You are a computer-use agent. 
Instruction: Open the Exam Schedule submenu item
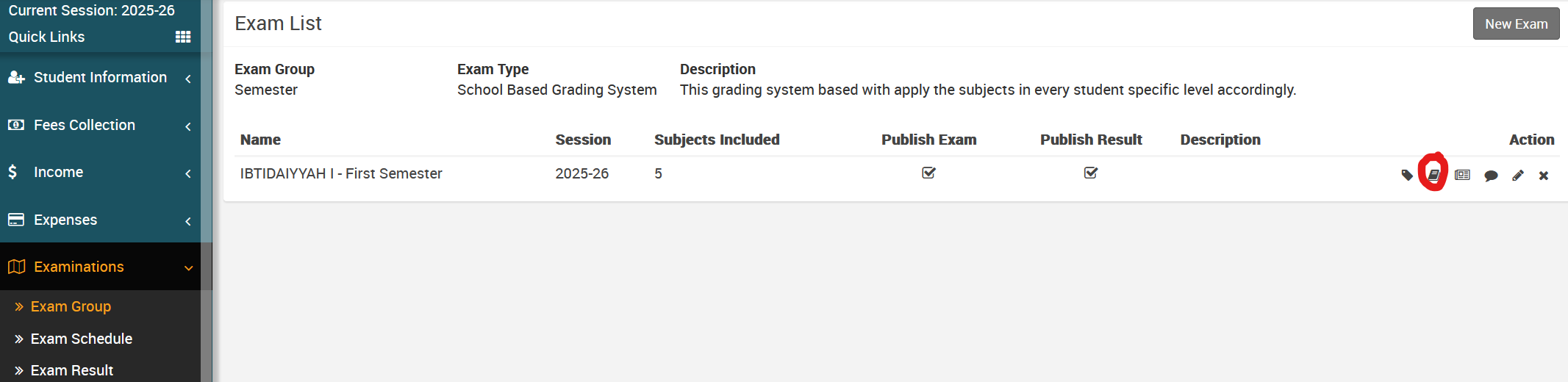point(82,339)
